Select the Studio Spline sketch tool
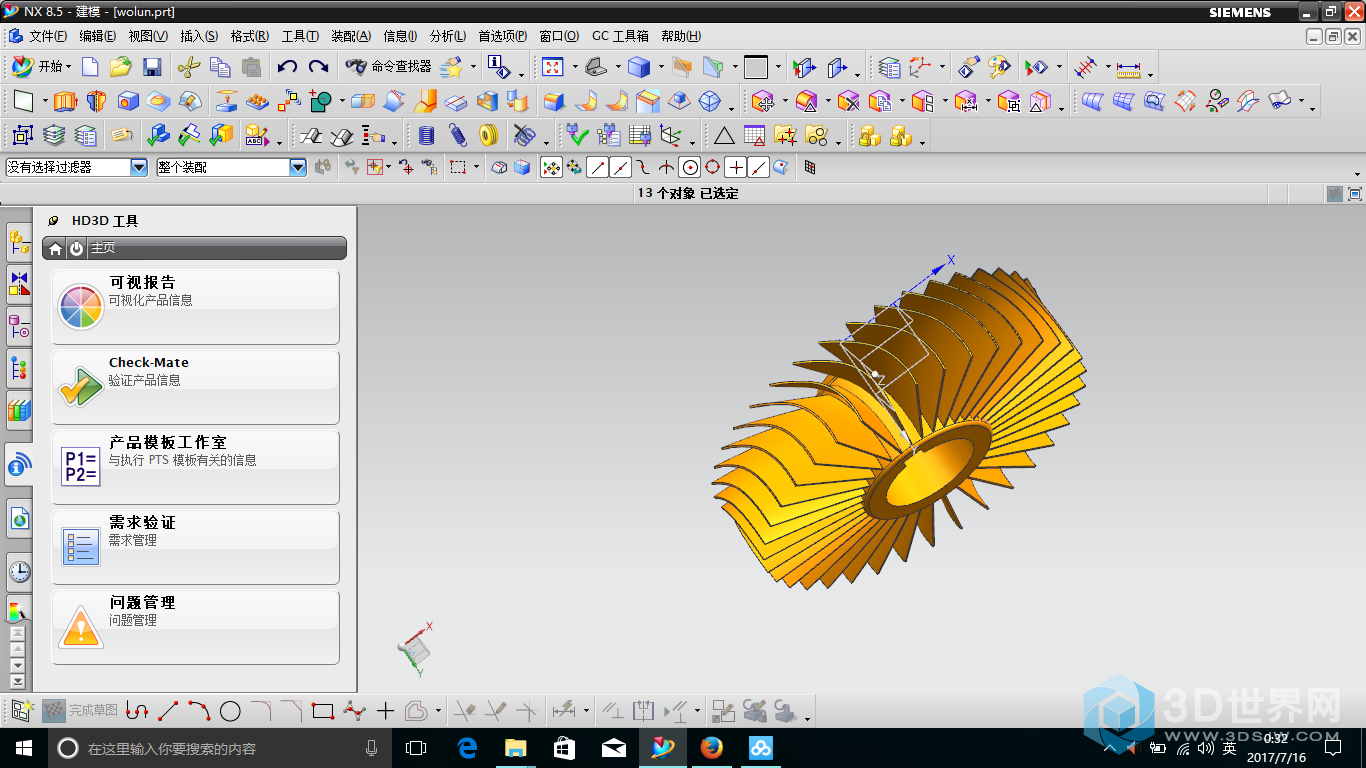 point(354,711)
